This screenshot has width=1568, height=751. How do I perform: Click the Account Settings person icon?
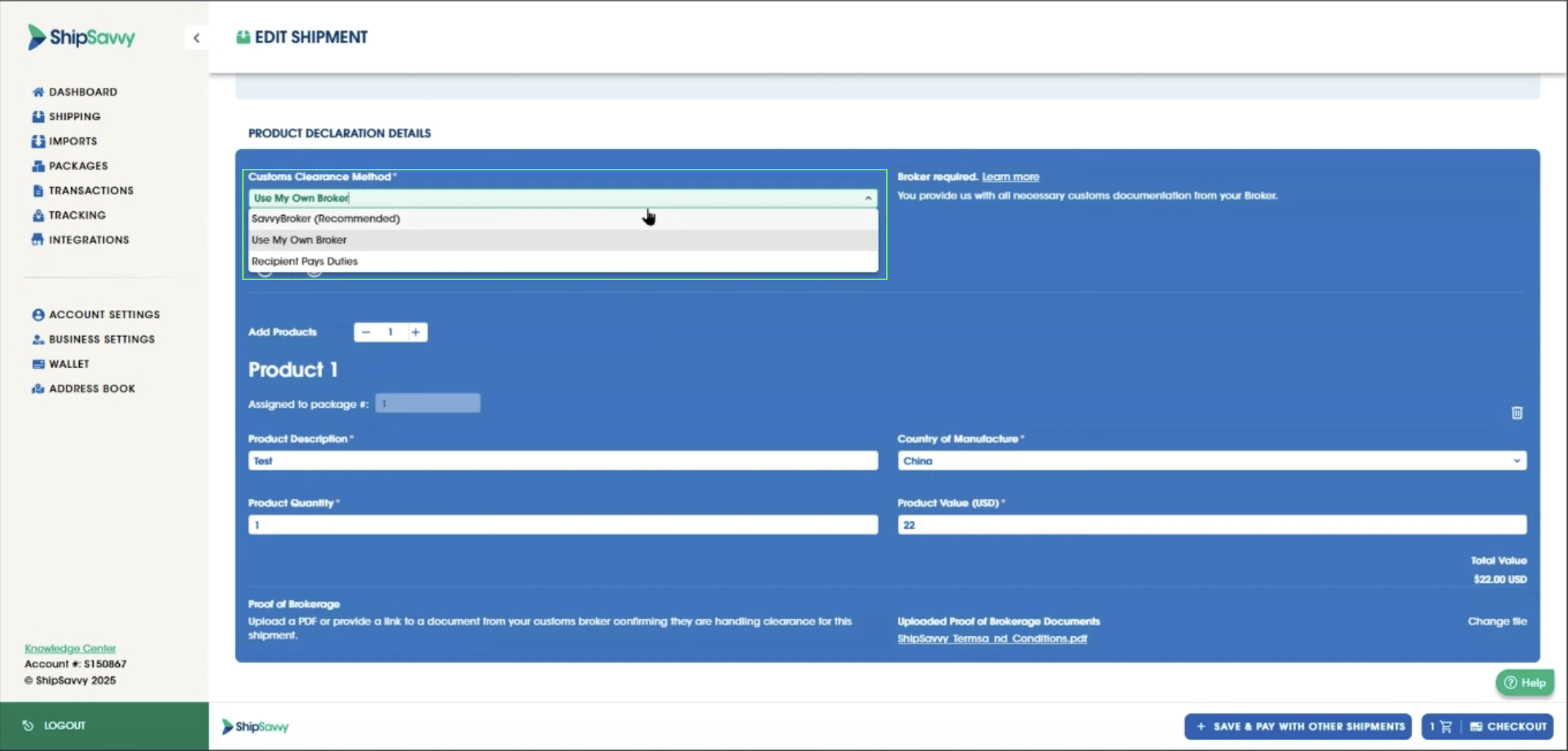point(38,314)
